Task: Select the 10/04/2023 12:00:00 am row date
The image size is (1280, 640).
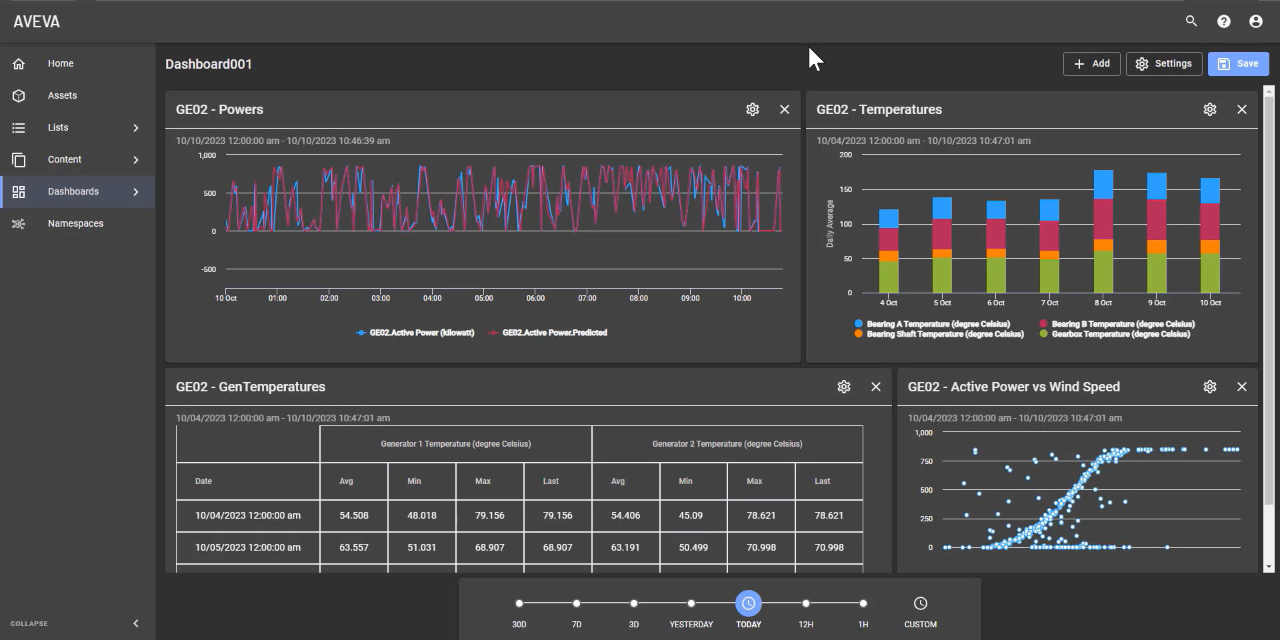Action: [248, 516]
